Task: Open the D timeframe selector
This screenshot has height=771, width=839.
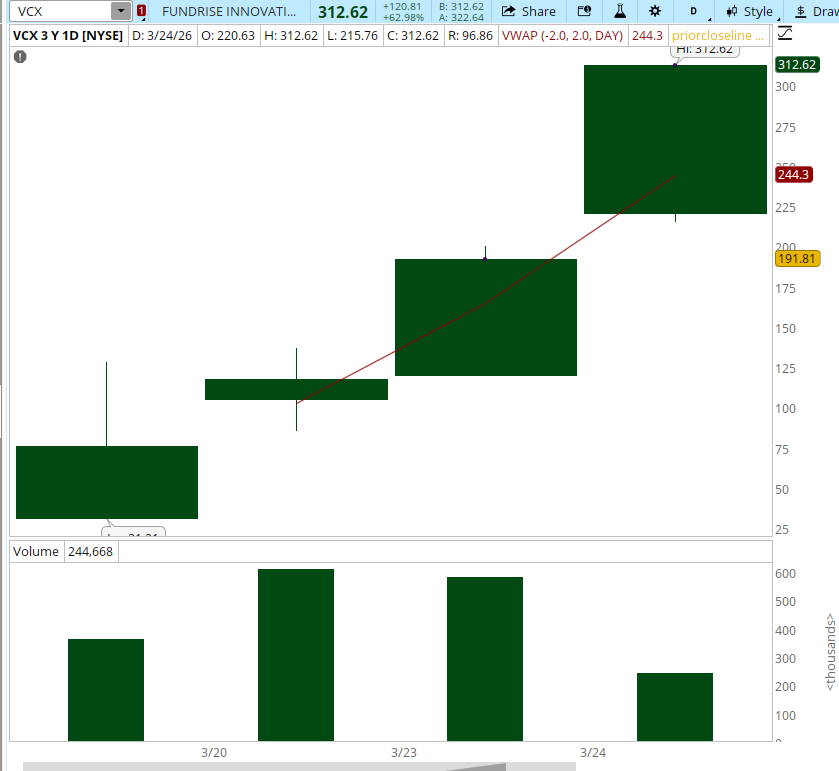Action: (x=694, y=11)
